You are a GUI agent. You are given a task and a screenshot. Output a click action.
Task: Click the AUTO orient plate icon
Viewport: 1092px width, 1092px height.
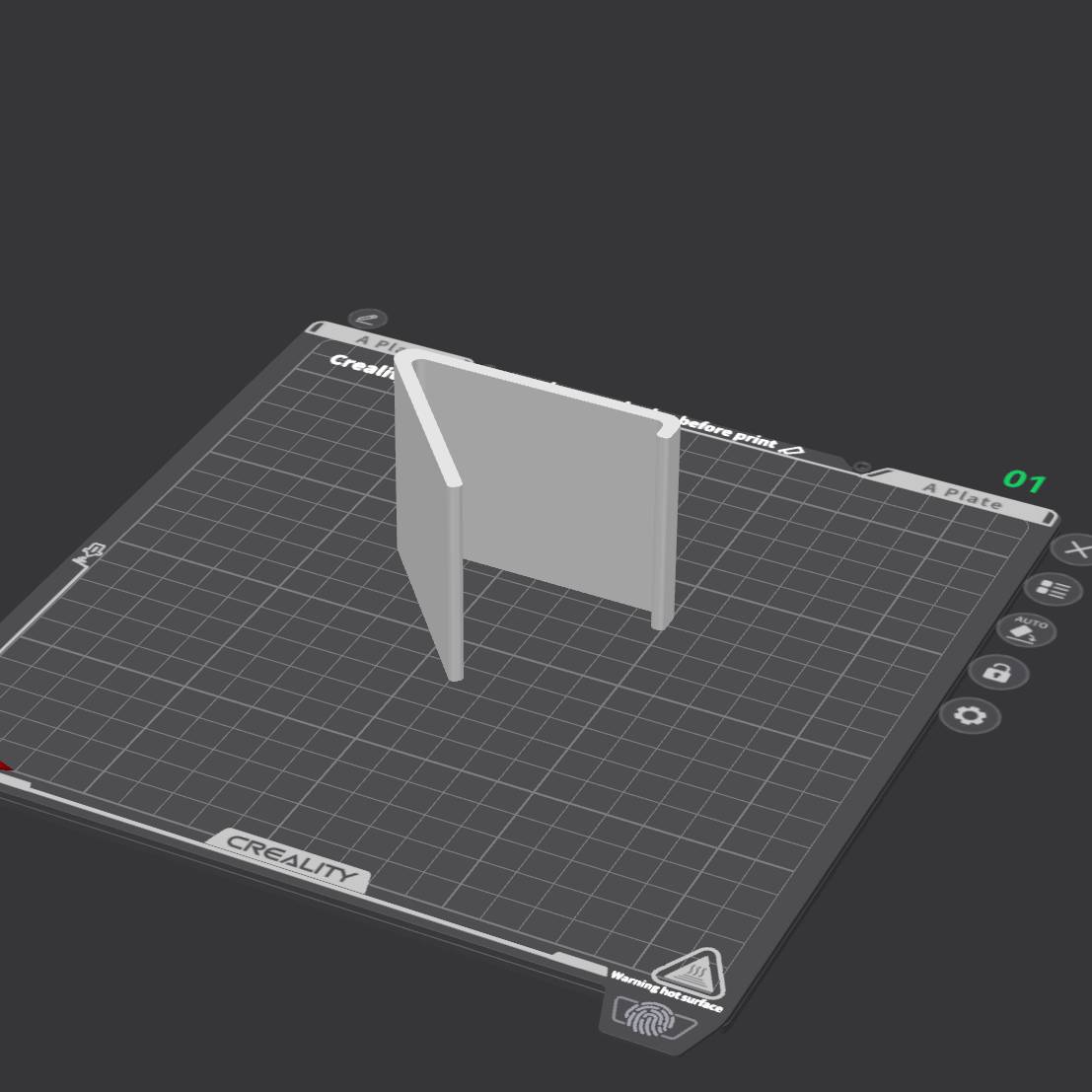[1026, 630]
